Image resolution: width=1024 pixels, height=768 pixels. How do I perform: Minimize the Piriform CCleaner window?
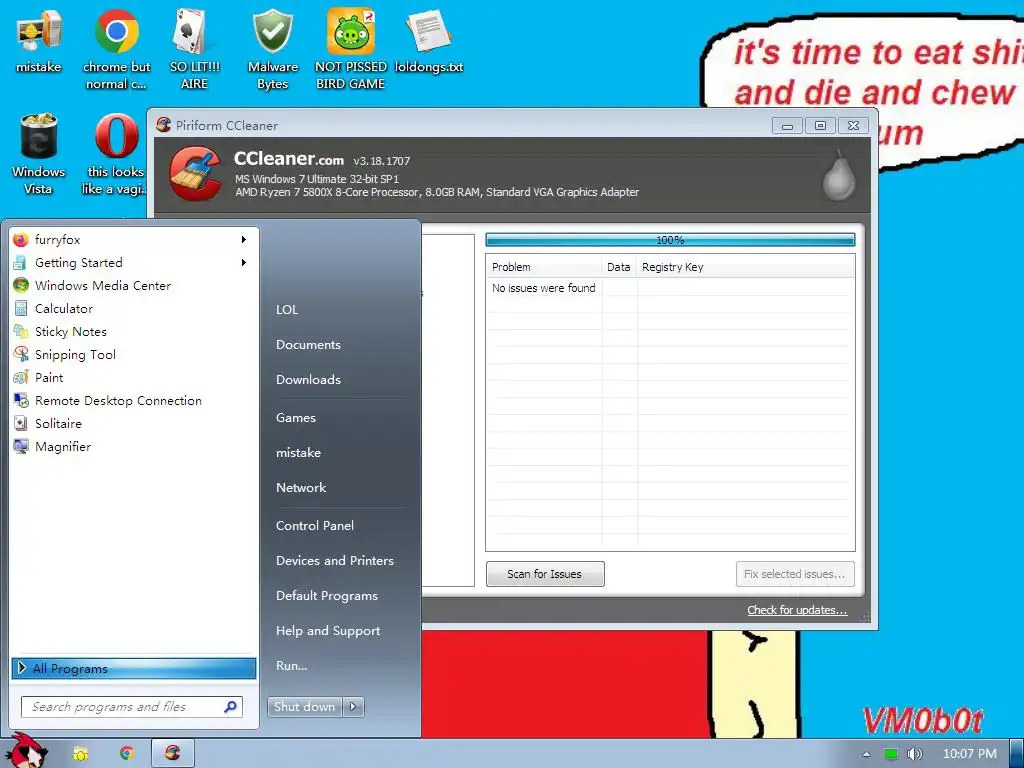point(788,125)
